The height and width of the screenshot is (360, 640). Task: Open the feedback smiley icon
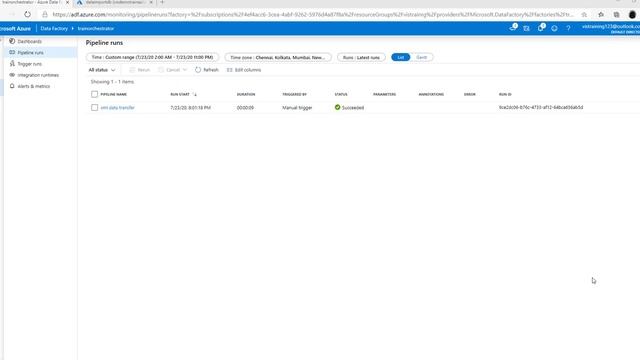pos(554,28)
